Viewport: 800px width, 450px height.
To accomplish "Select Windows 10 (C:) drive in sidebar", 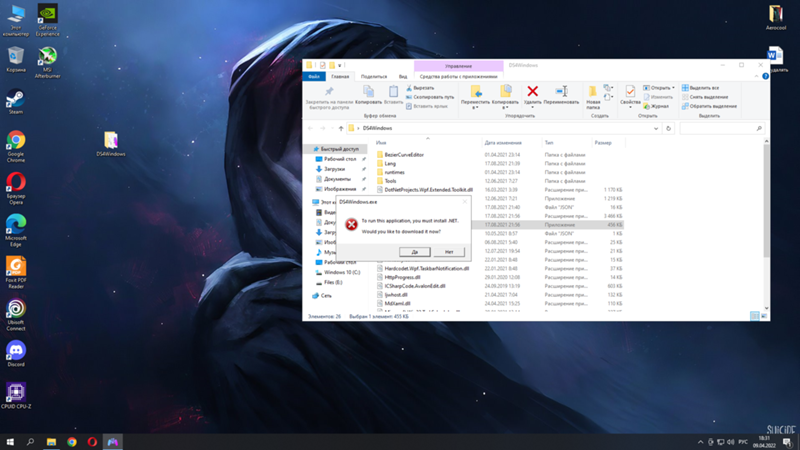I will pos(342,272).
